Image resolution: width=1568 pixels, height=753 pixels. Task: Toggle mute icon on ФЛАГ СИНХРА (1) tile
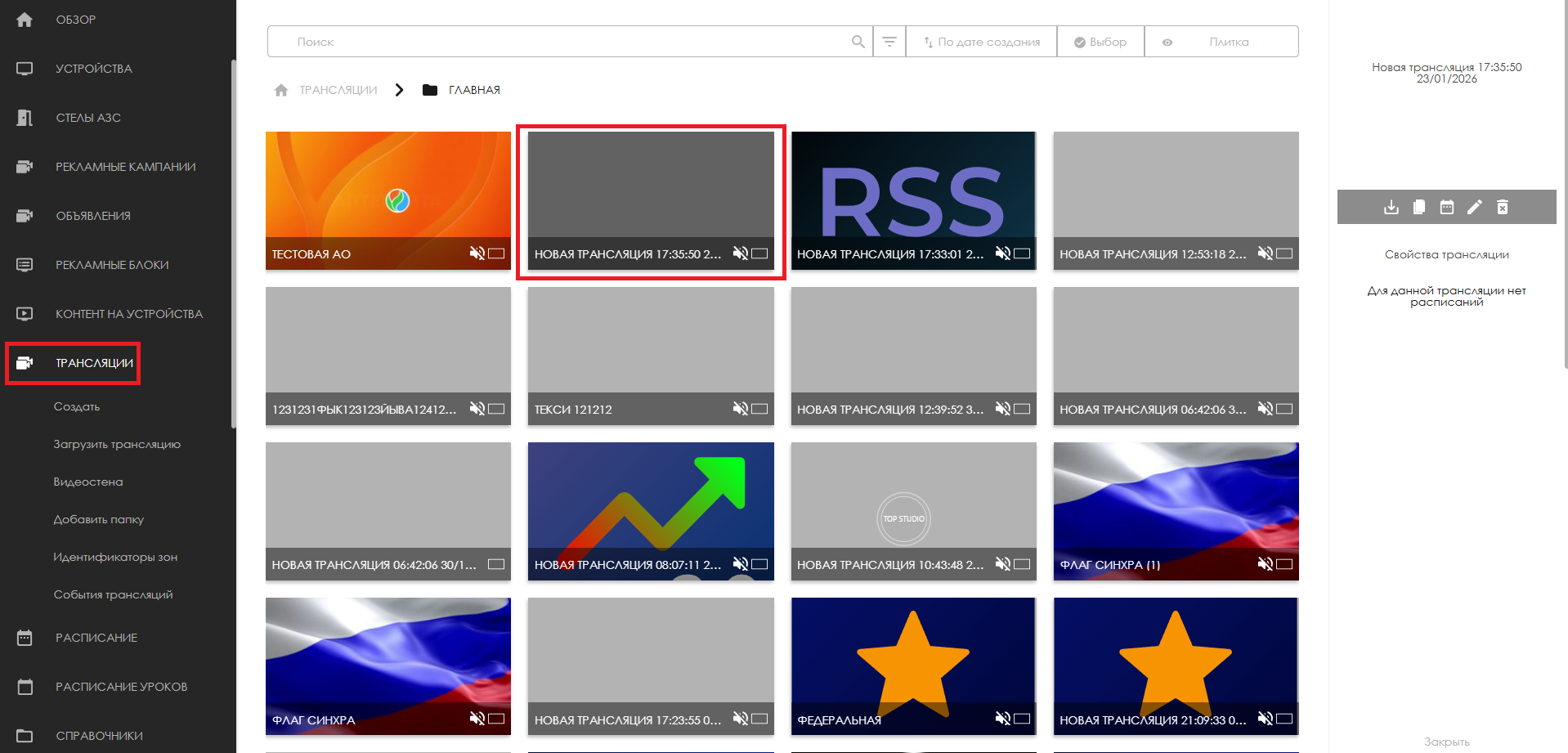1265,564
